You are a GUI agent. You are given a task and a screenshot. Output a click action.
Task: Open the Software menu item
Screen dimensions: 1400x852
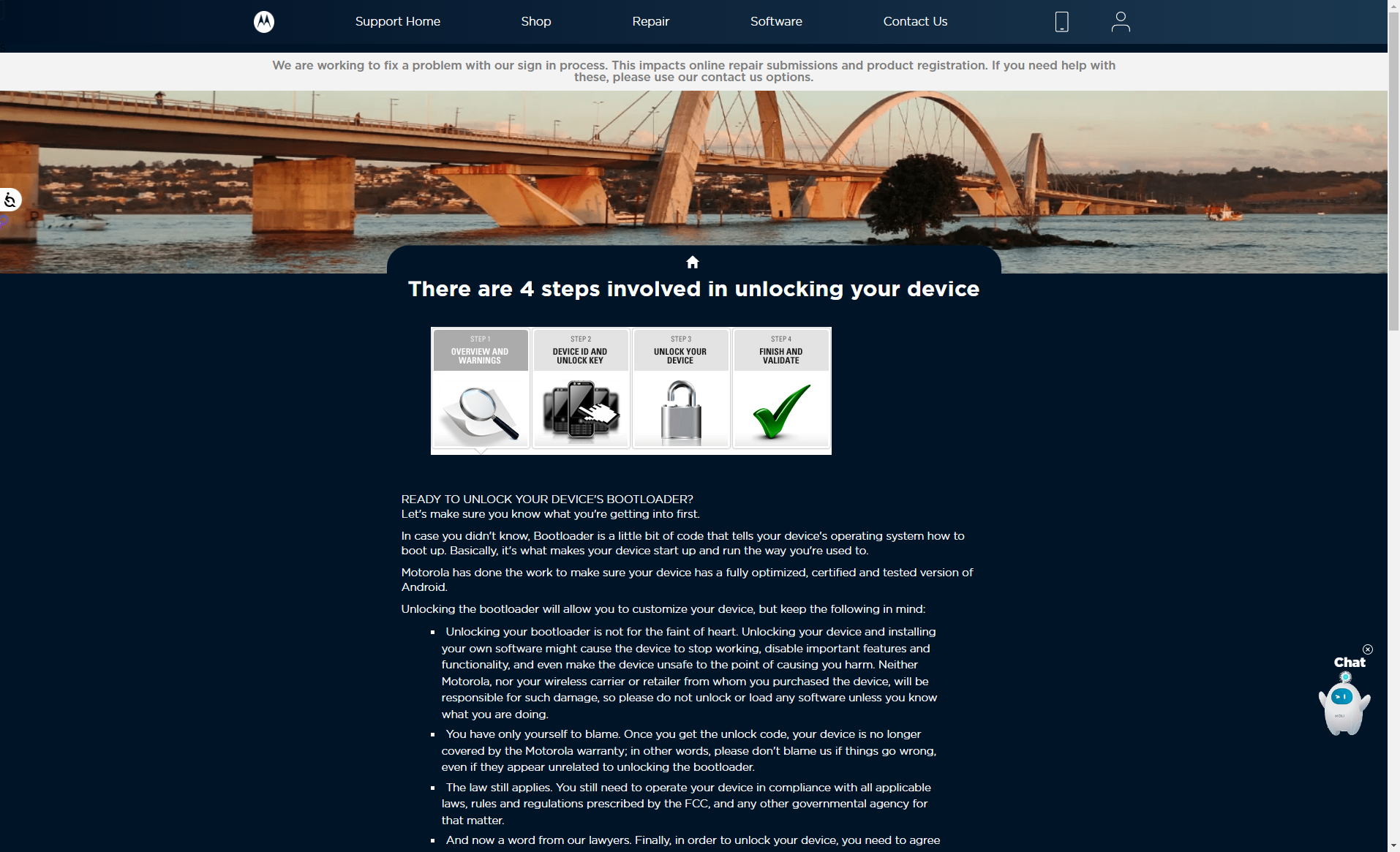click(776, 22)
